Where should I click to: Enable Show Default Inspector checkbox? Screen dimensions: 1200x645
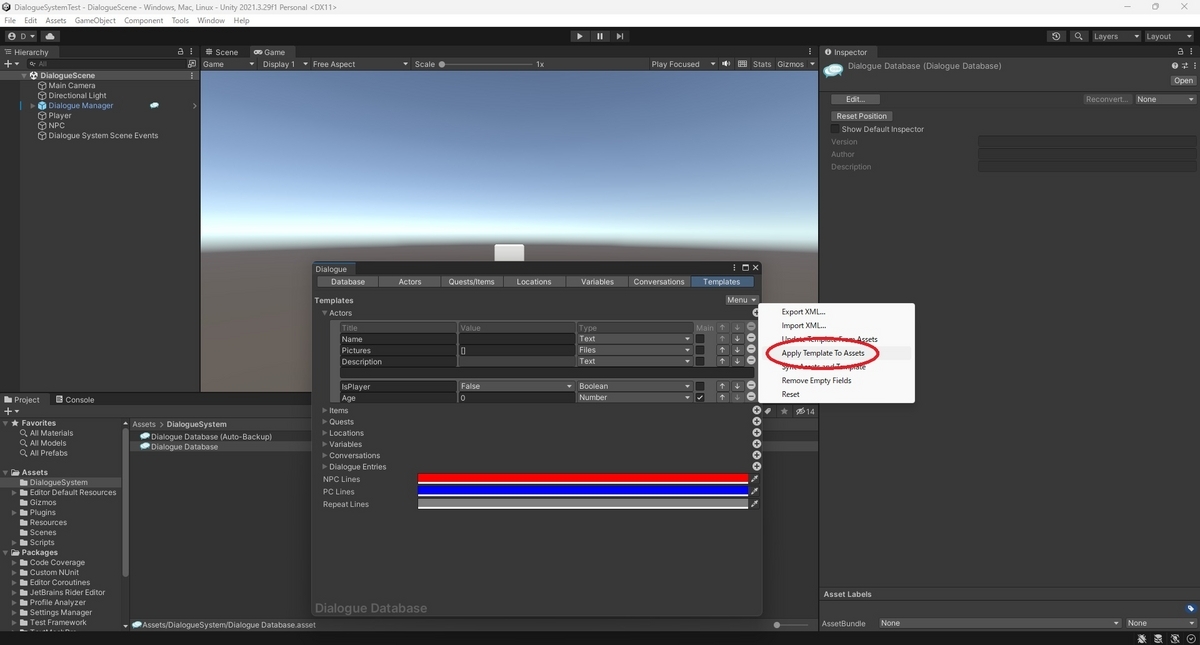click(x=835, y=129)
